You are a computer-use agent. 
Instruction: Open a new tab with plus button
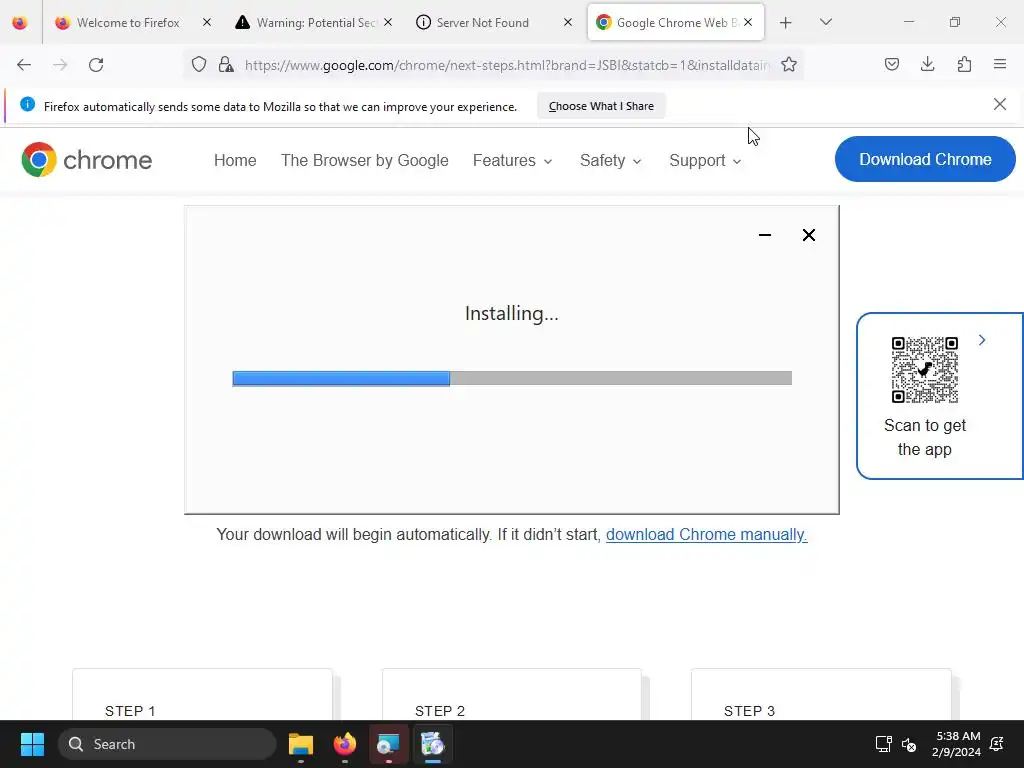coord(786,23)
